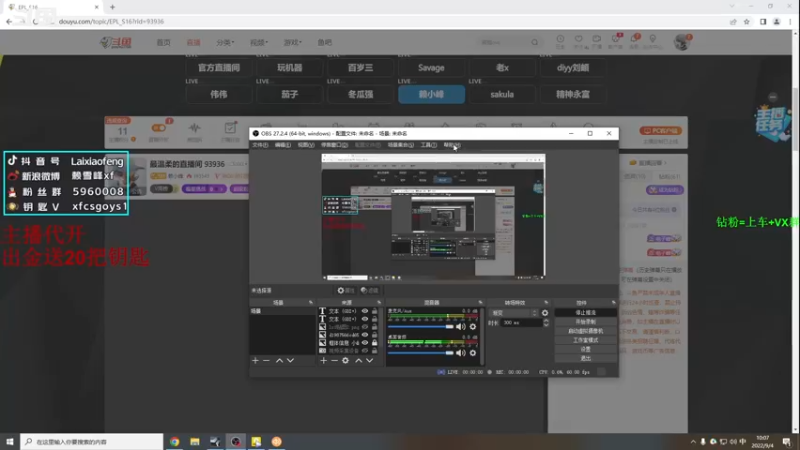Open 桌面音频 audio settings gear
800x450 pixels.
(473, 353)
